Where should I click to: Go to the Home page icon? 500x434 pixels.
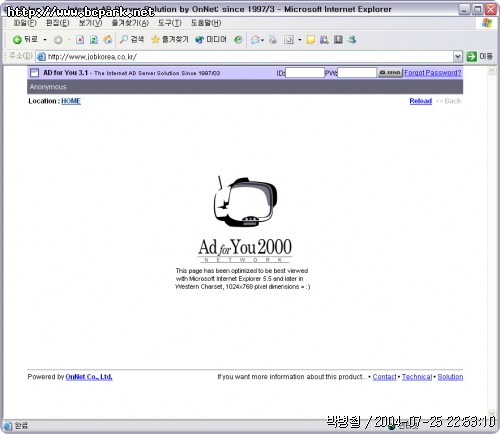tap(107, 40)
